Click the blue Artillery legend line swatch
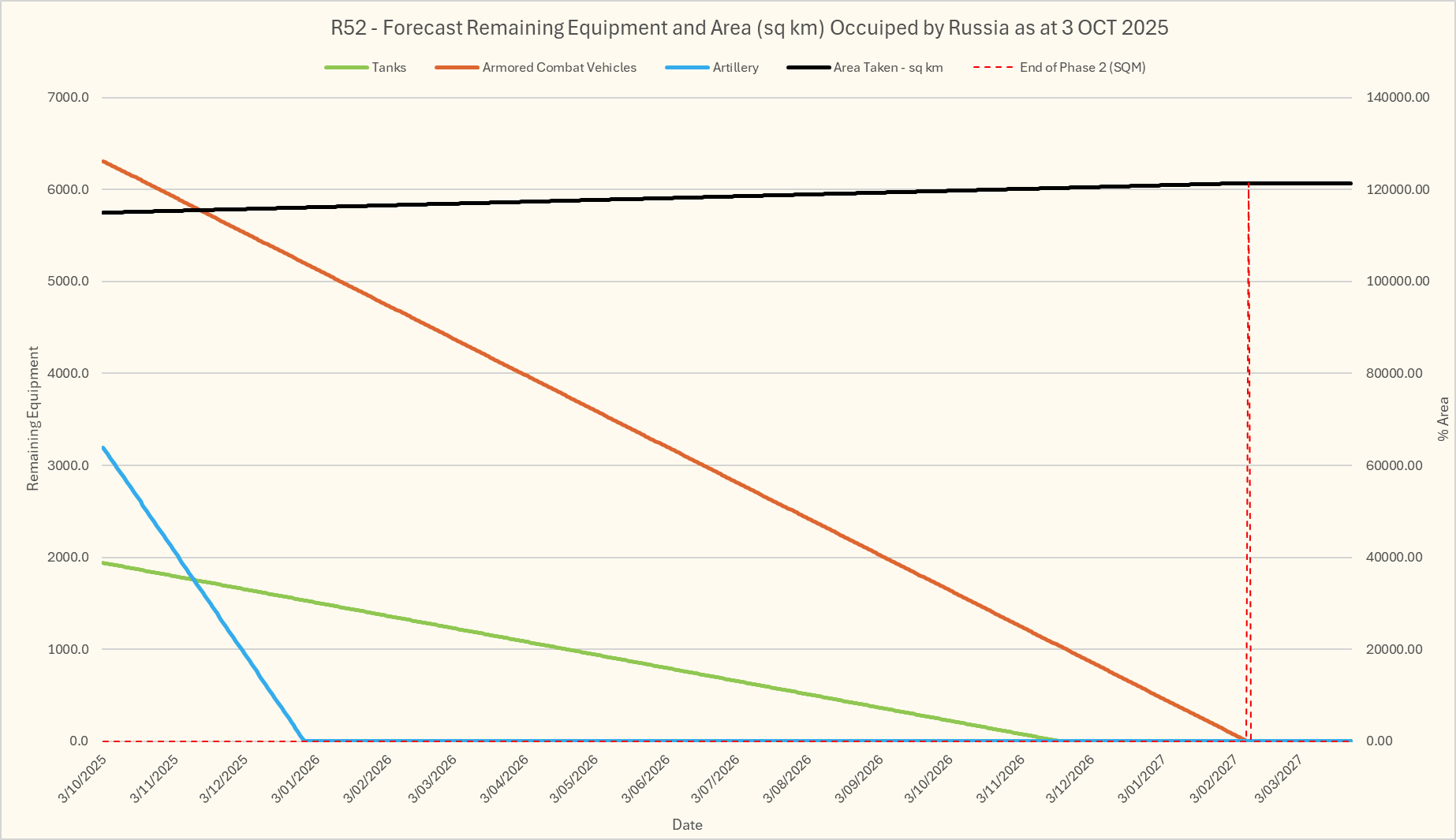This screenshot has width=1456, height=840. click(x=687, y=68)
